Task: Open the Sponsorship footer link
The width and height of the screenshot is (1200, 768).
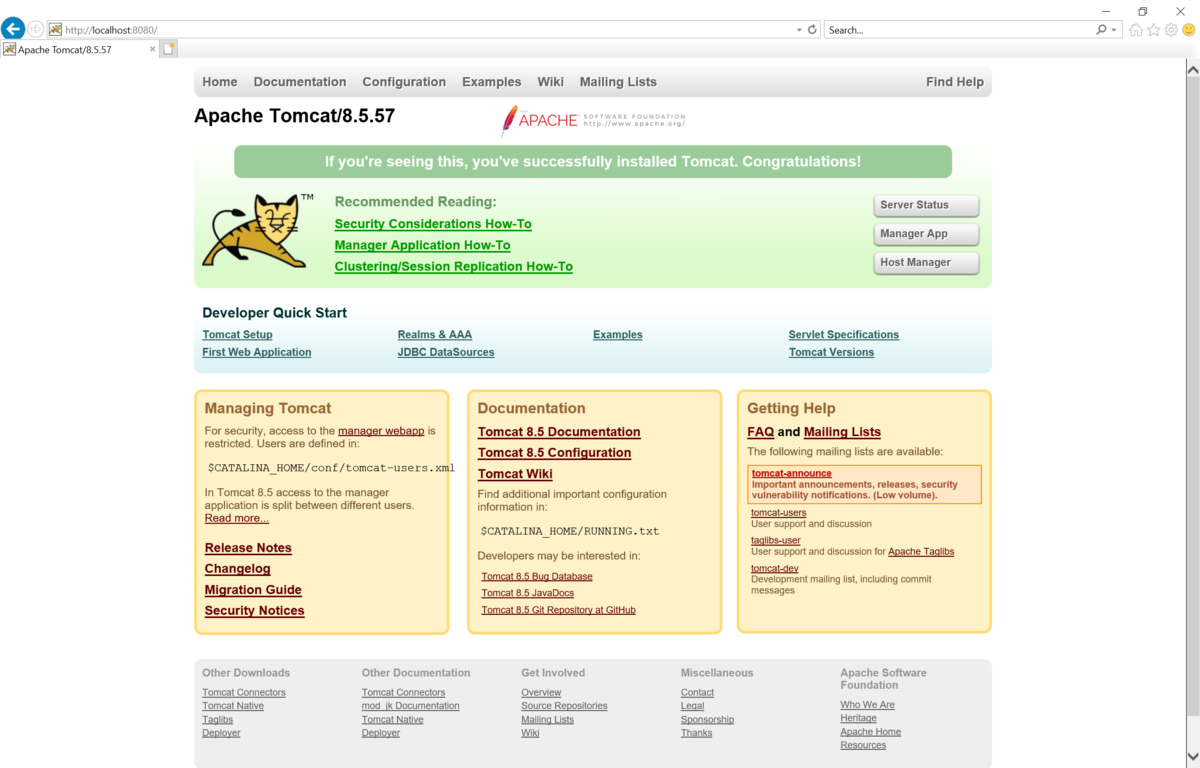Action: click(x=707, y=720)
